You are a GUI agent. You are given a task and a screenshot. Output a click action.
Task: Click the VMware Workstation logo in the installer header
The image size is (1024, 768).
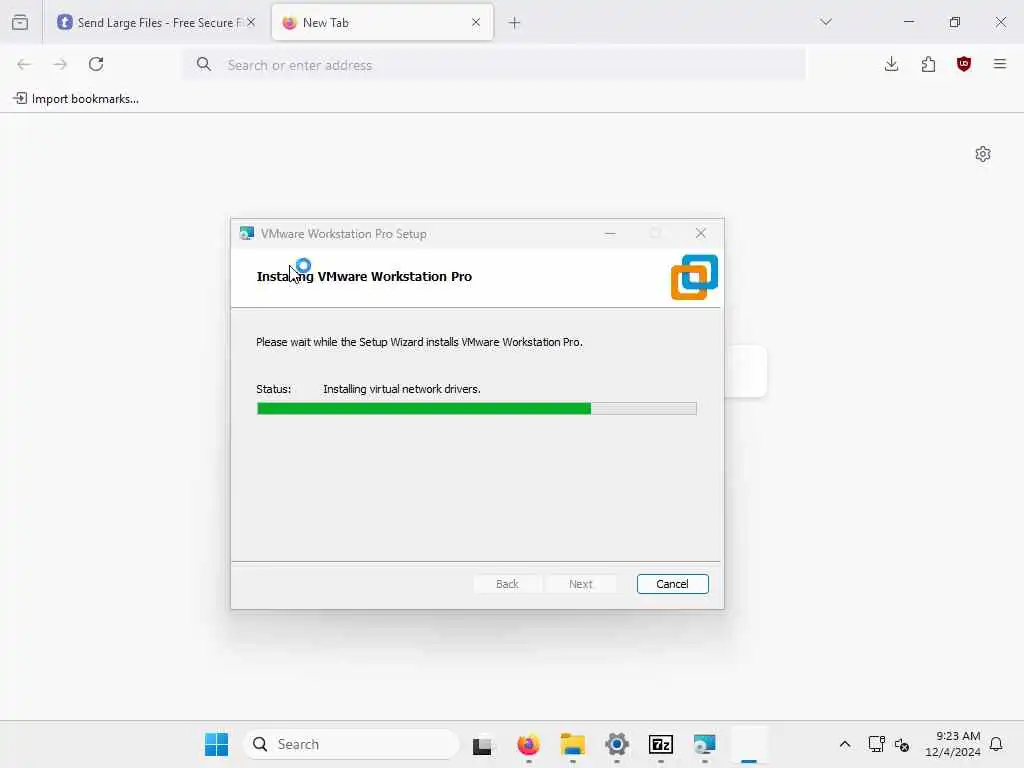pos(694,277)
